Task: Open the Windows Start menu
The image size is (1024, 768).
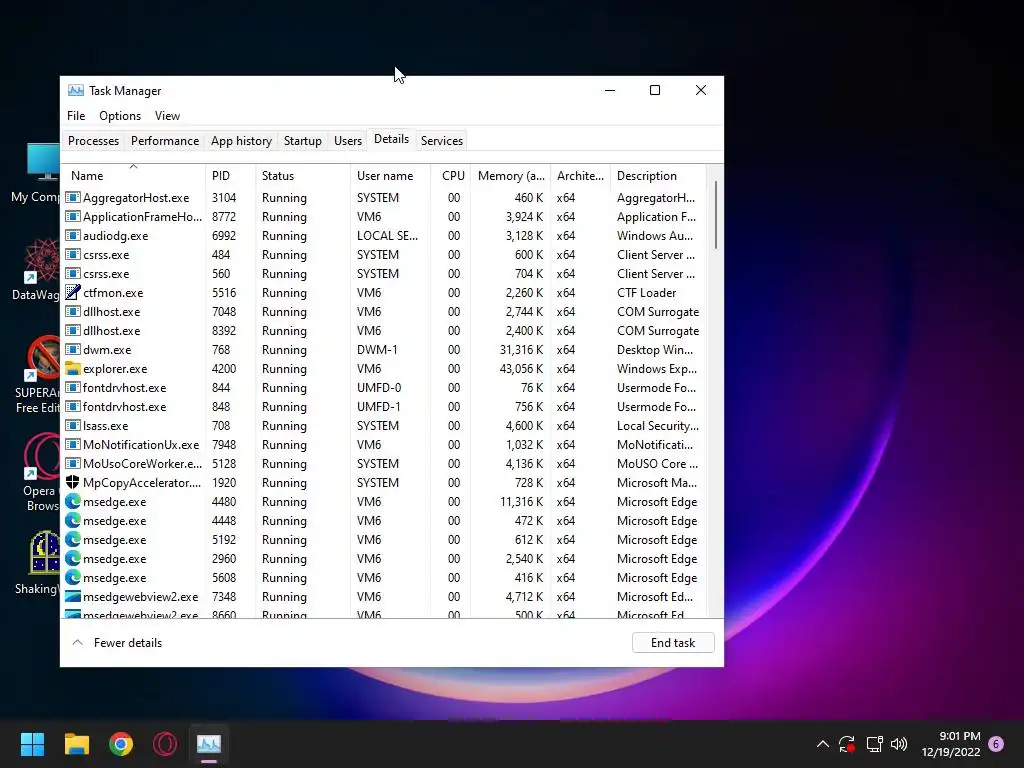Action: point(32,744)
